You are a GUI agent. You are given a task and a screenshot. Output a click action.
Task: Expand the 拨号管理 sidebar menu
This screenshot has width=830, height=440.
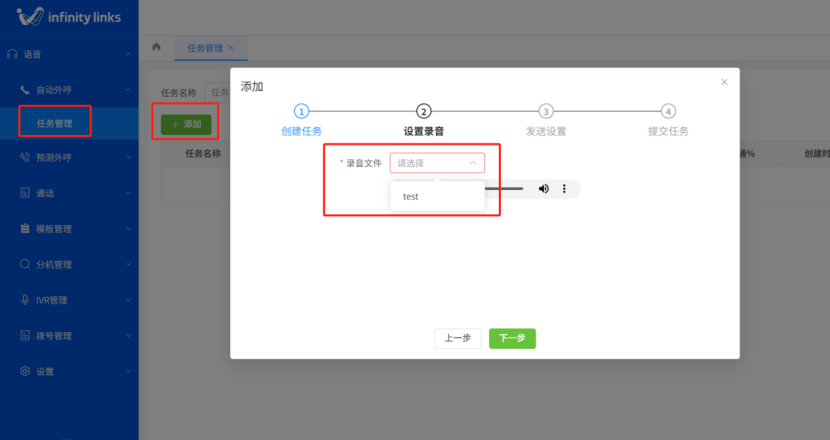tap(68, 336)
